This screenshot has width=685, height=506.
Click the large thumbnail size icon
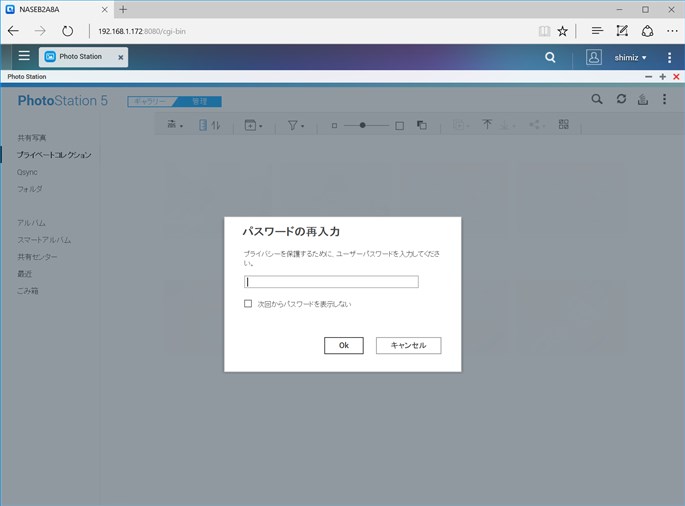399,126
